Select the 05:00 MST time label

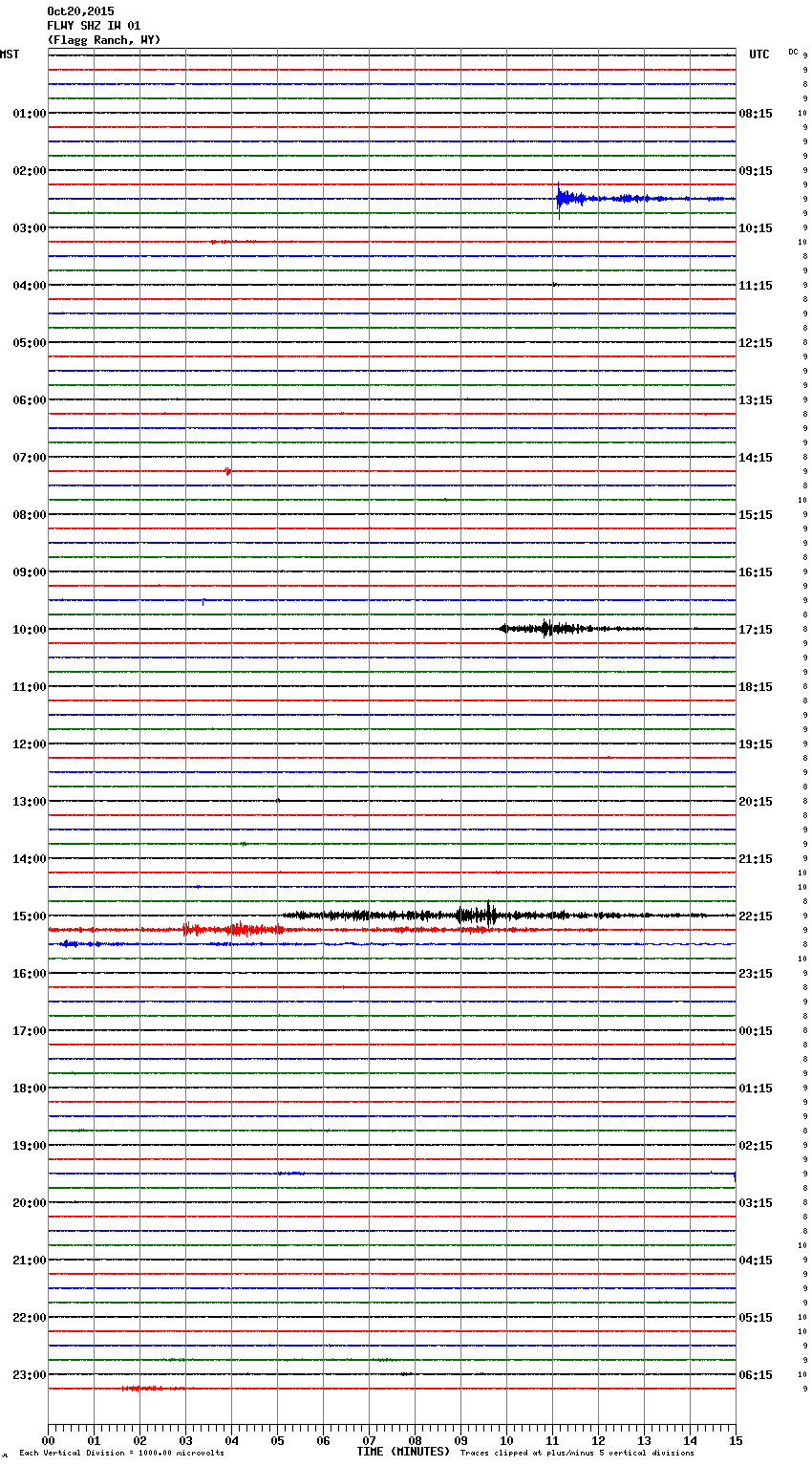point(29,343)
